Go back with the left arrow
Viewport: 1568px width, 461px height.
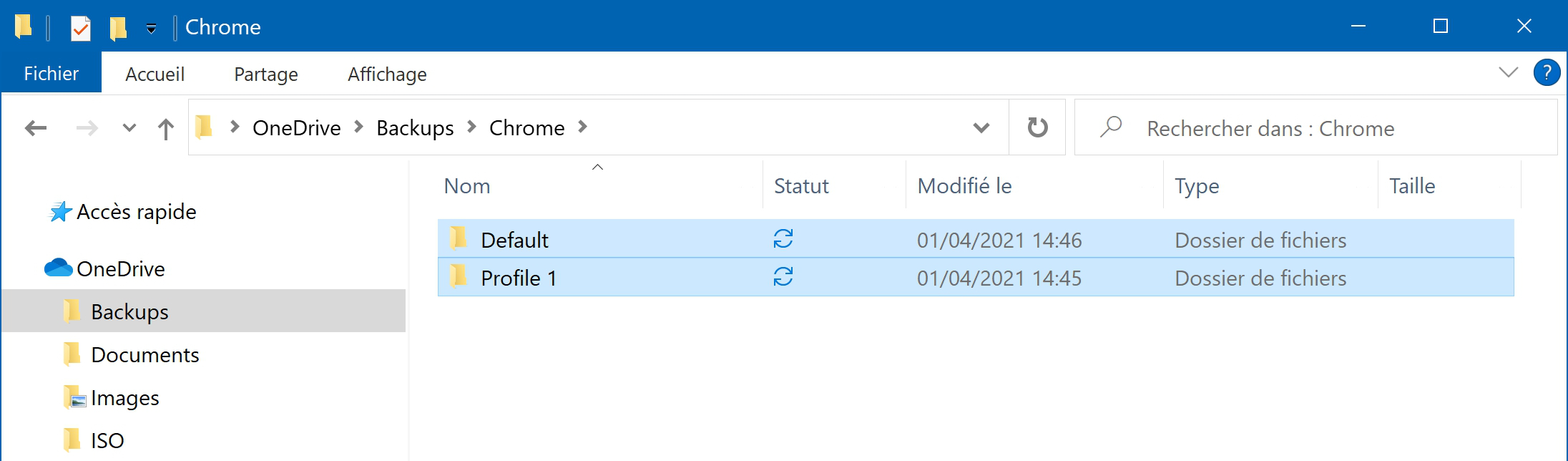click(35, 128)
